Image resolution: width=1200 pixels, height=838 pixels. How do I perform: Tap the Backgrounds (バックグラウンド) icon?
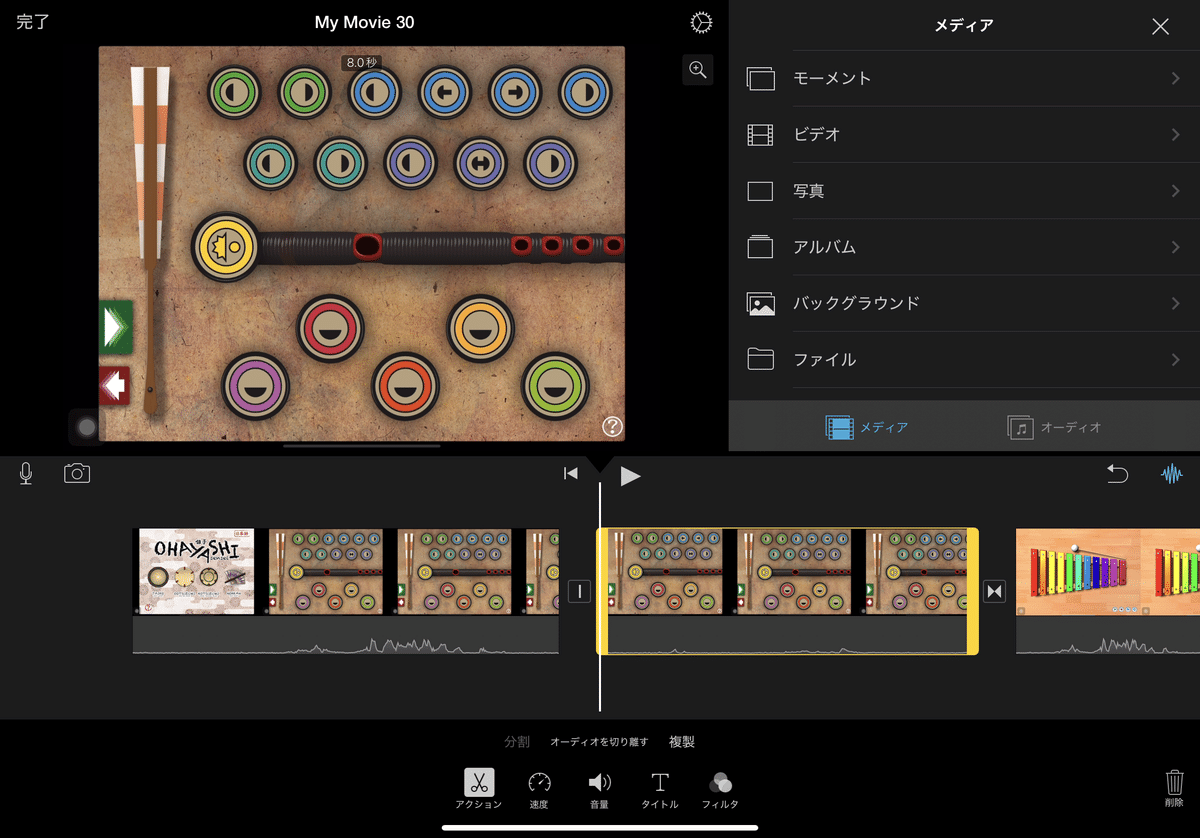click(x=761, y=303)
